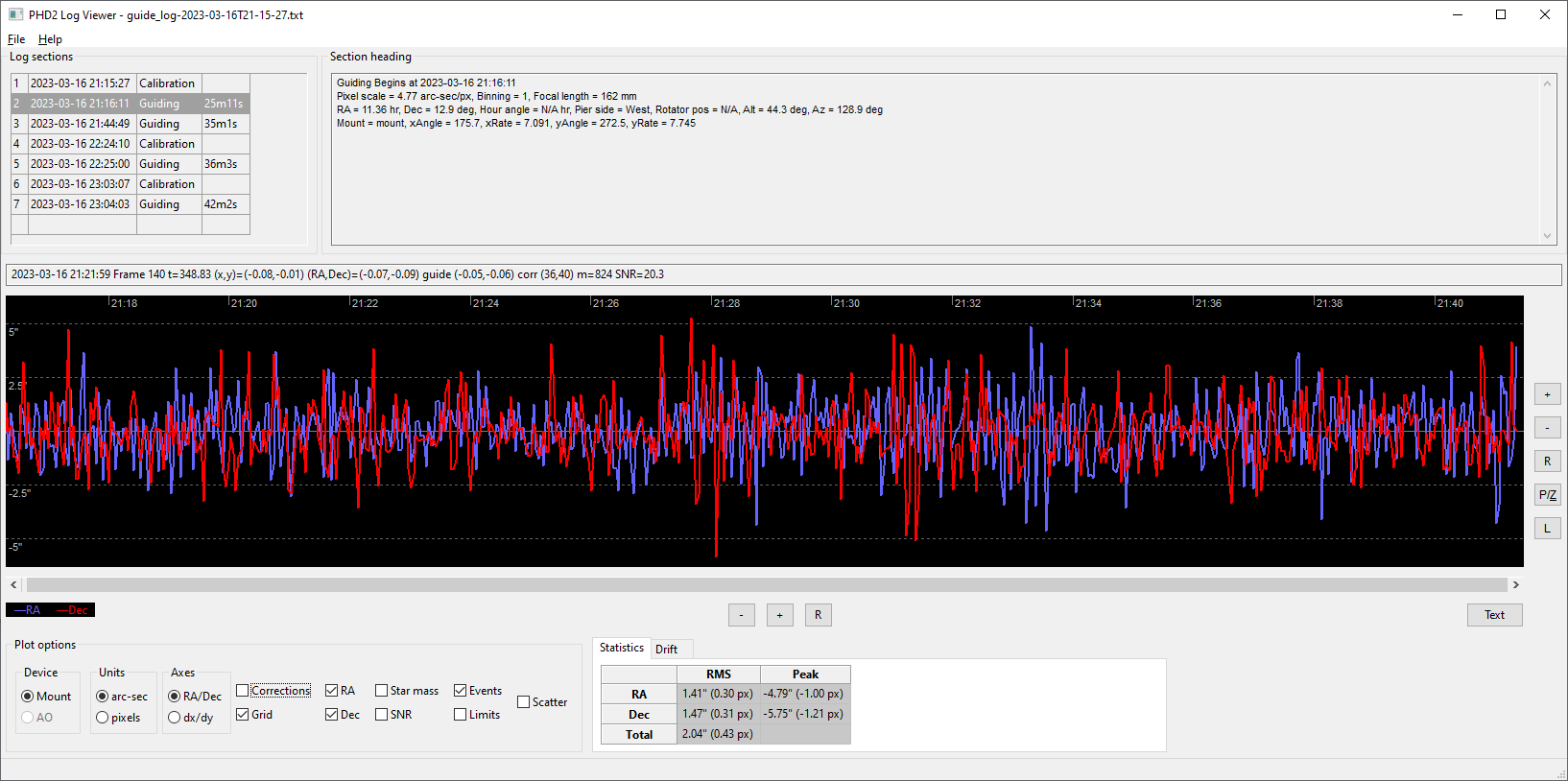This screenshot has height=781, width=1568.
Task: Select Calibration section at 23:03:07
Action: 131,184
